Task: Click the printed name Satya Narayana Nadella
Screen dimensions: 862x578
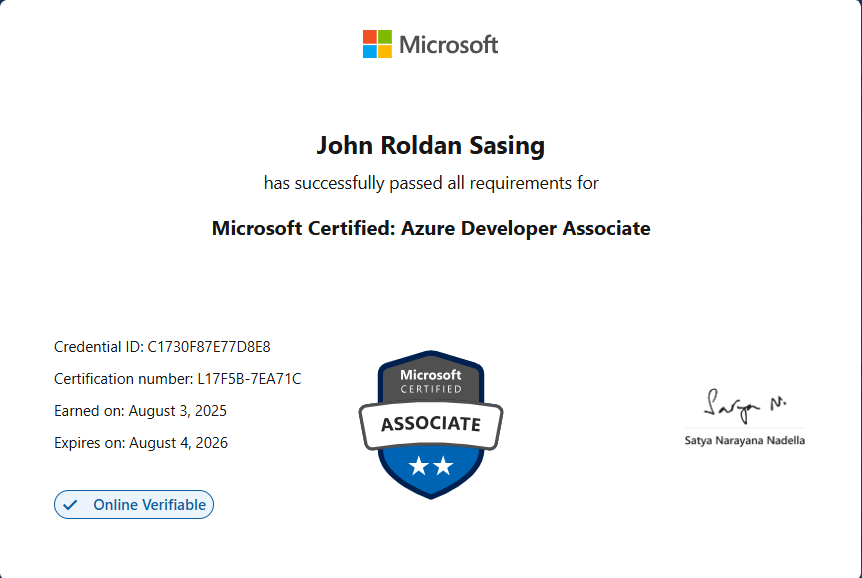Action: coord(744,440)
